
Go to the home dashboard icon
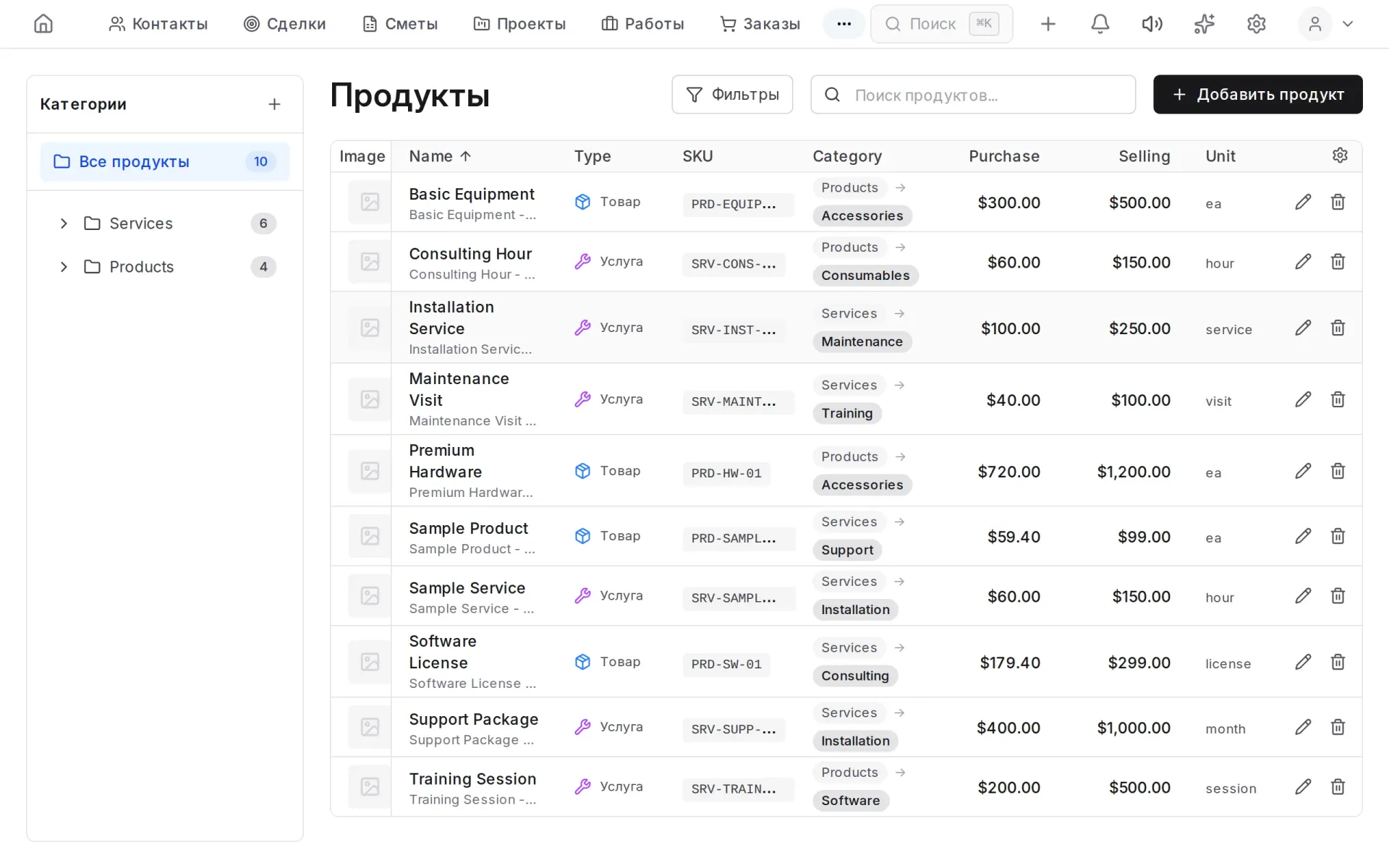pyautogui.click(x=43, y=24)
